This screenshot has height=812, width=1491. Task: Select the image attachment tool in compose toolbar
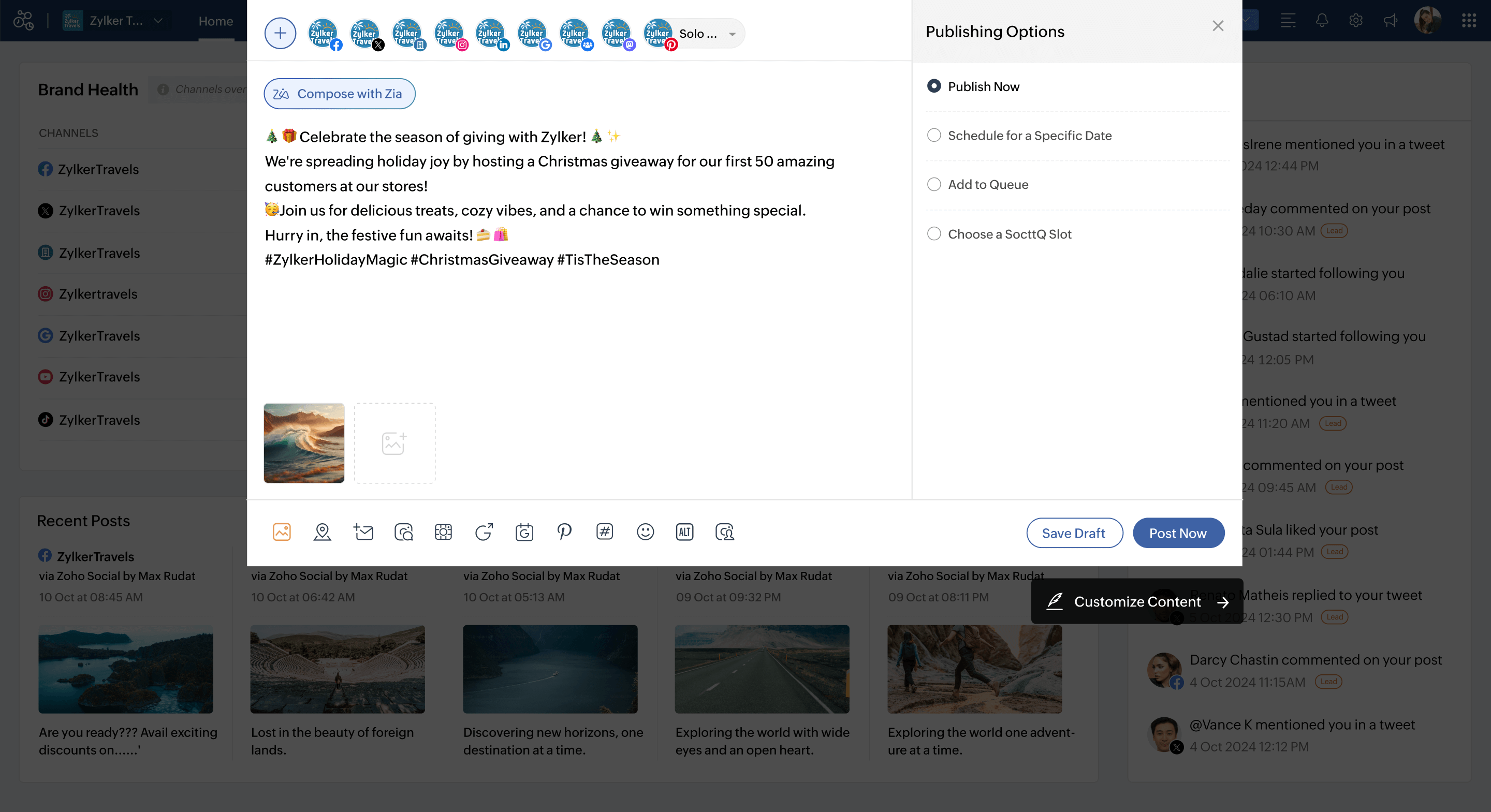282,532
